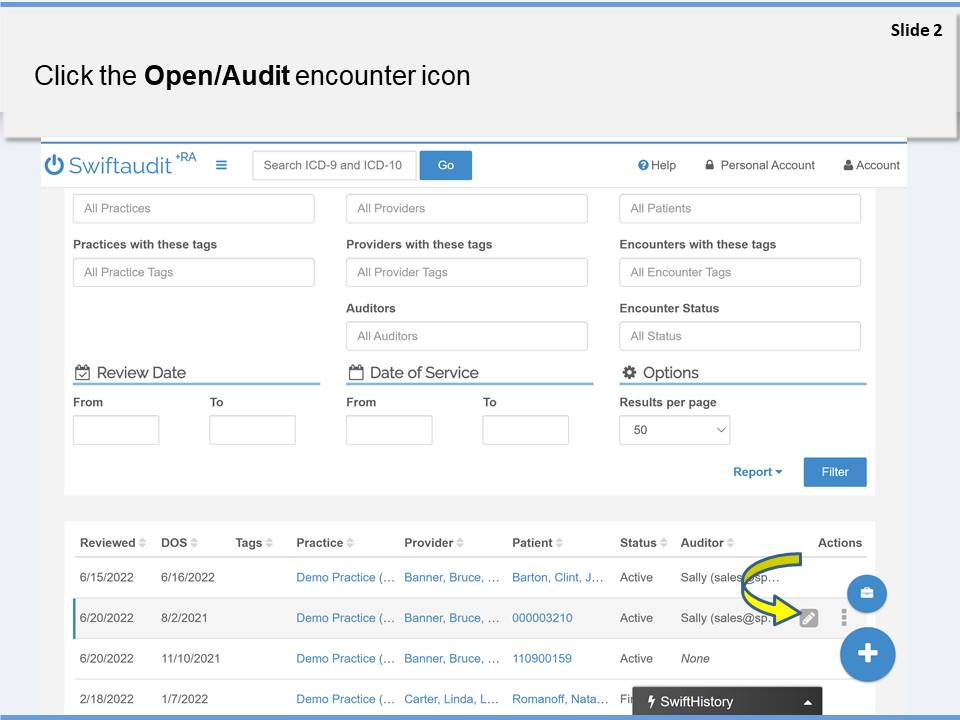This screenshot has width=960, height=720.
Task: Expand the Results per page dropdown
Action: 674,430
